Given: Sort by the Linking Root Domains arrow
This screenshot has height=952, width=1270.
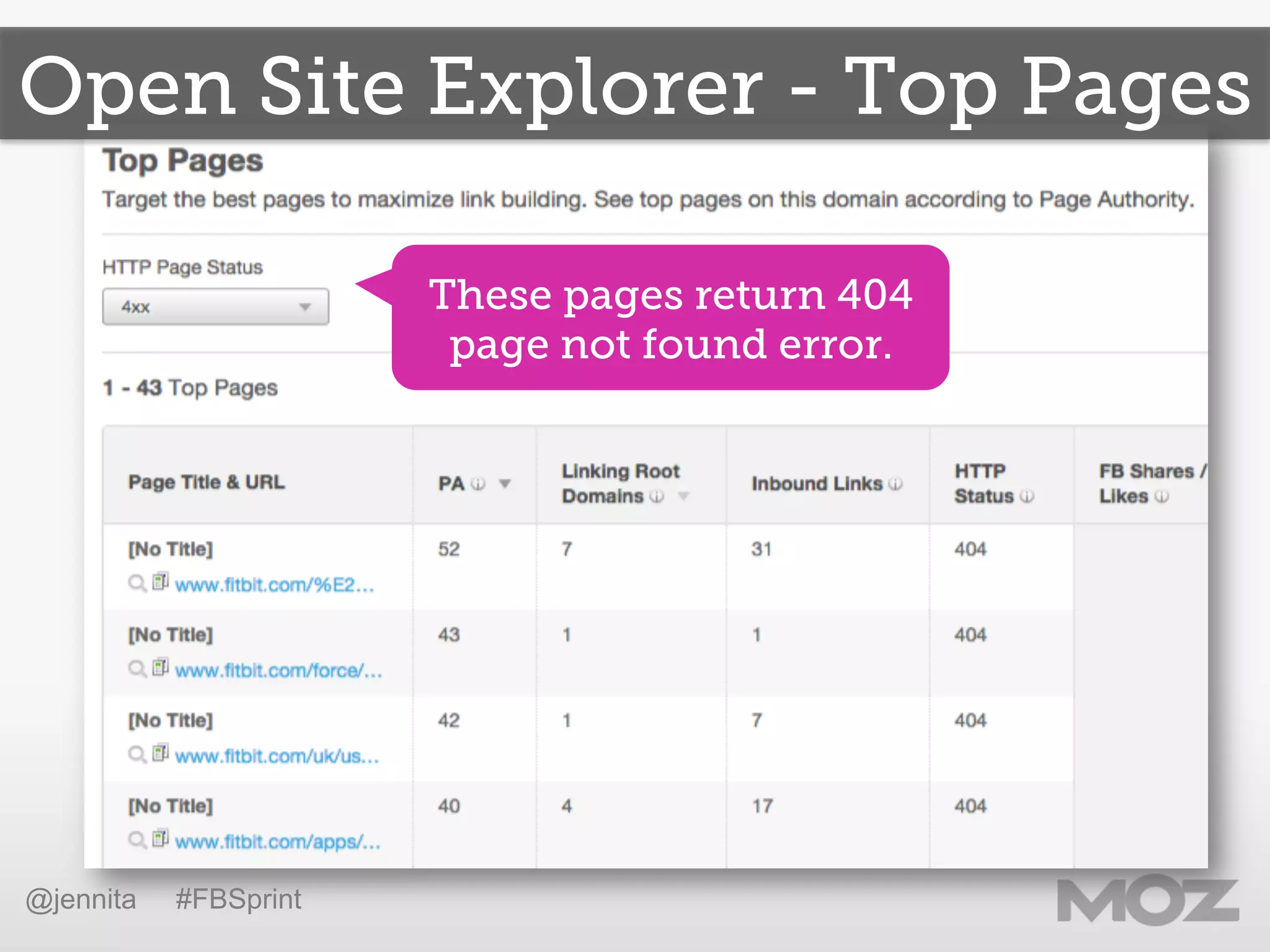Looking at the screenshot, I should click(683, 496).
